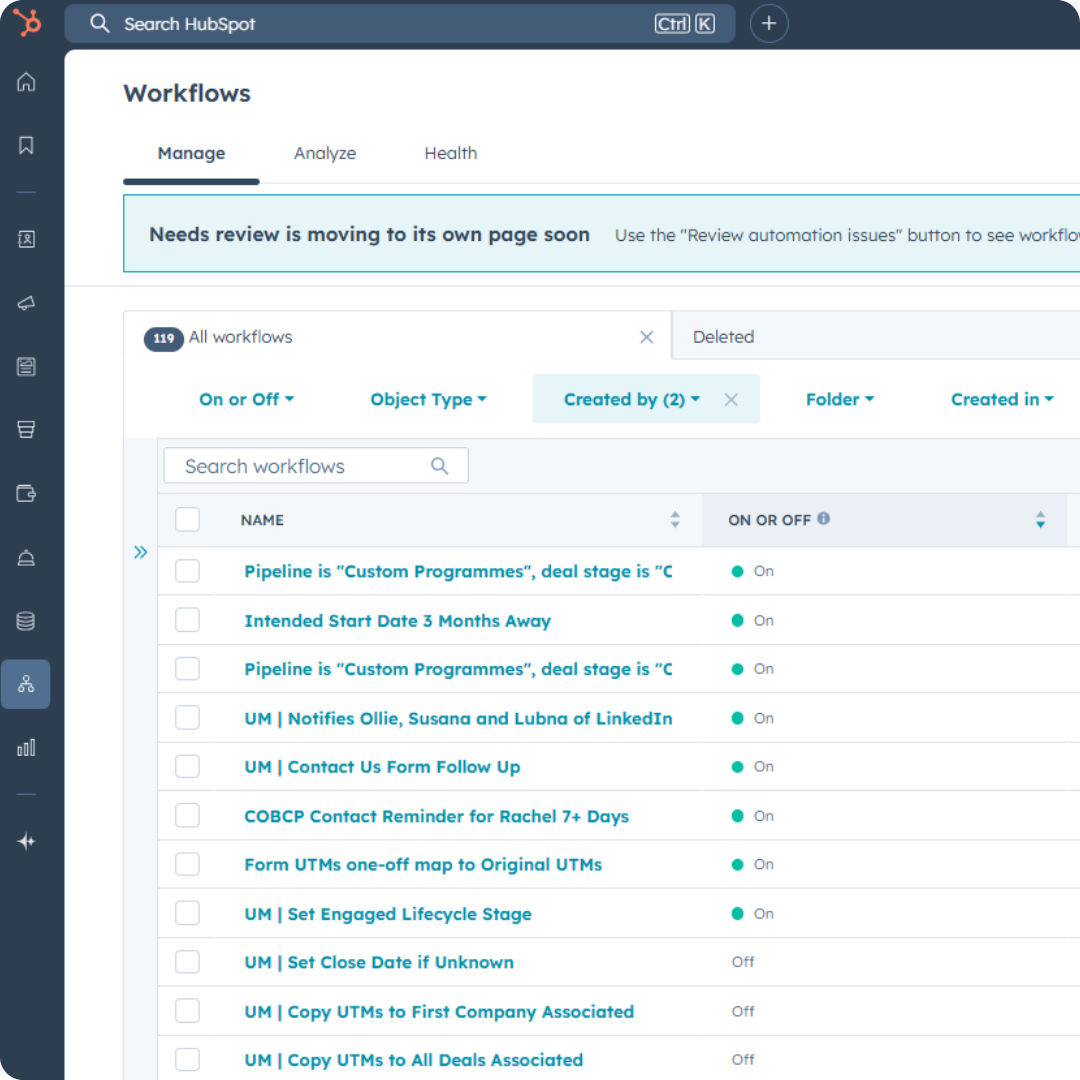Open UM | Set Engaged Lifecycle Stage workflow
Viewport: 1080px width, 1080px height.
tap(388, 914)
